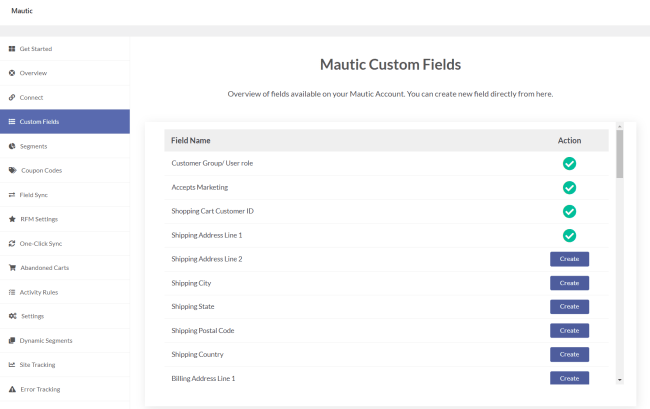650x409 pixels.
Task: Click green checkmark for Shopping Cart Customer ID
Action: 569,211
